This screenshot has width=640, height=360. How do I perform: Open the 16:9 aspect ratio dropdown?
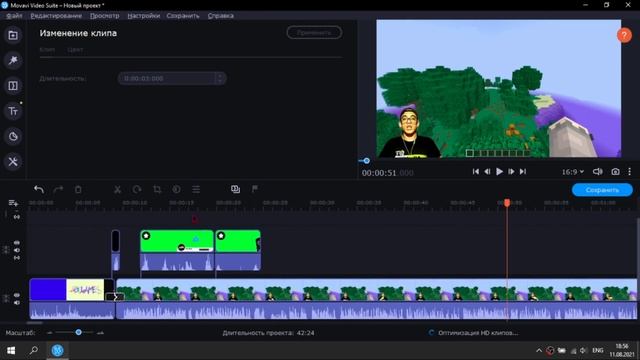click(573, 172)
